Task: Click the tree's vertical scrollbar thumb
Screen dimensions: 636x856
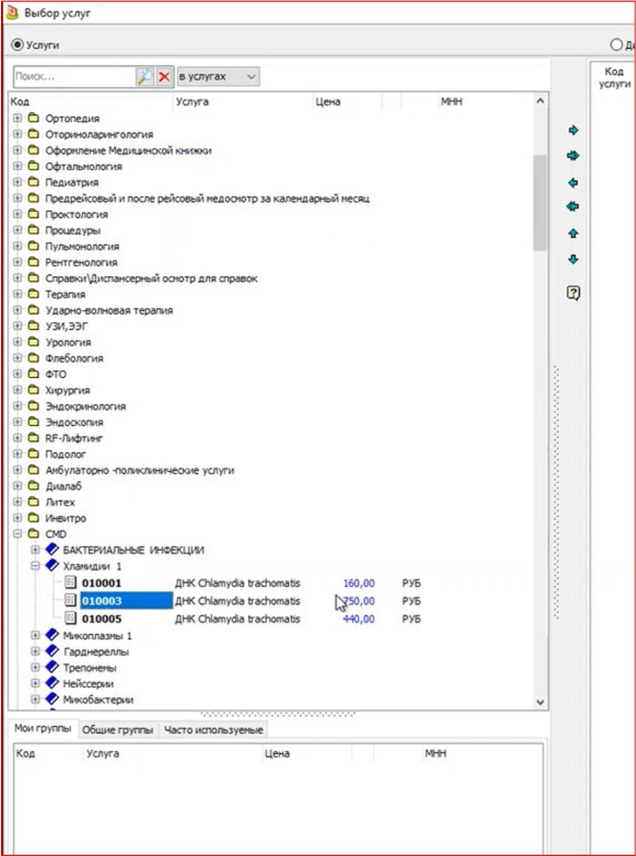Action: [540, 200]
